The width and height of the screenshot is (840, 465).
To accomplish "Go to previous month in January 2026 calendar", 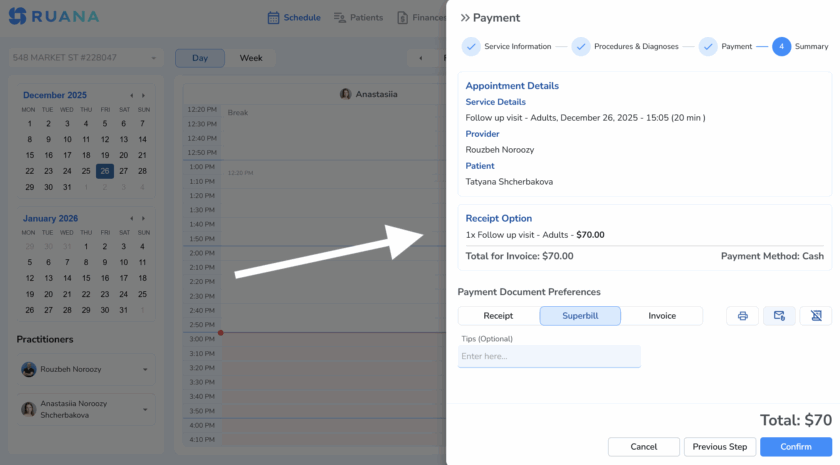I will pos(132,219).
